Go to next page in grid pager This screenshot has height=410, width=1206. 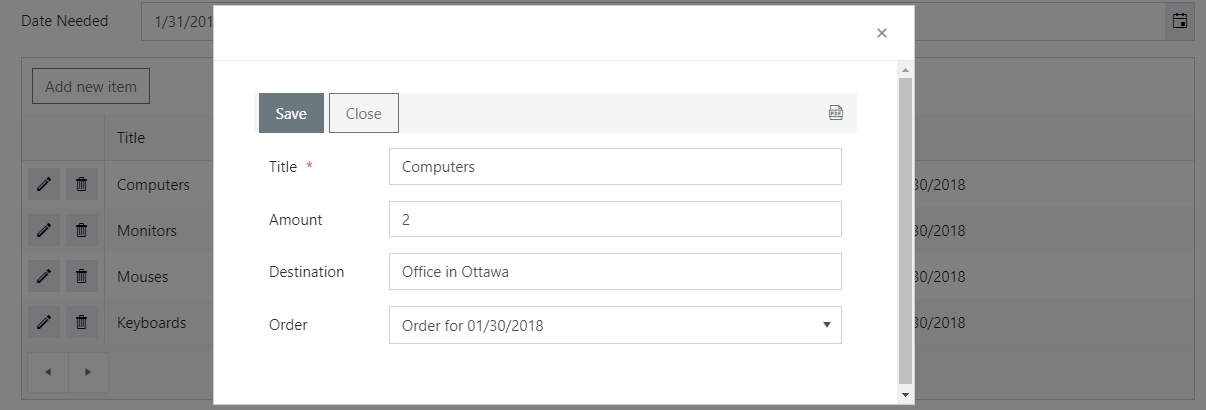click(88, 372)
